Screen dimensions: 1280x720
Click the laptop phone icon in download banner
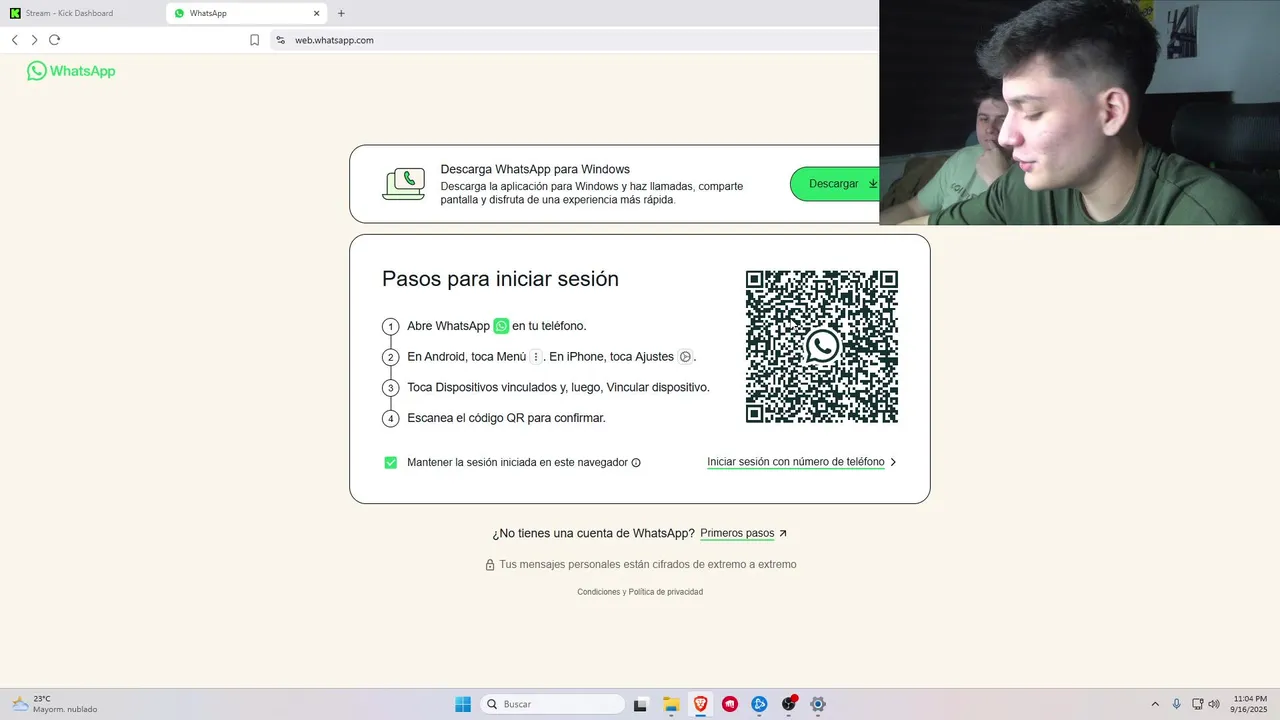click(404, 184)
